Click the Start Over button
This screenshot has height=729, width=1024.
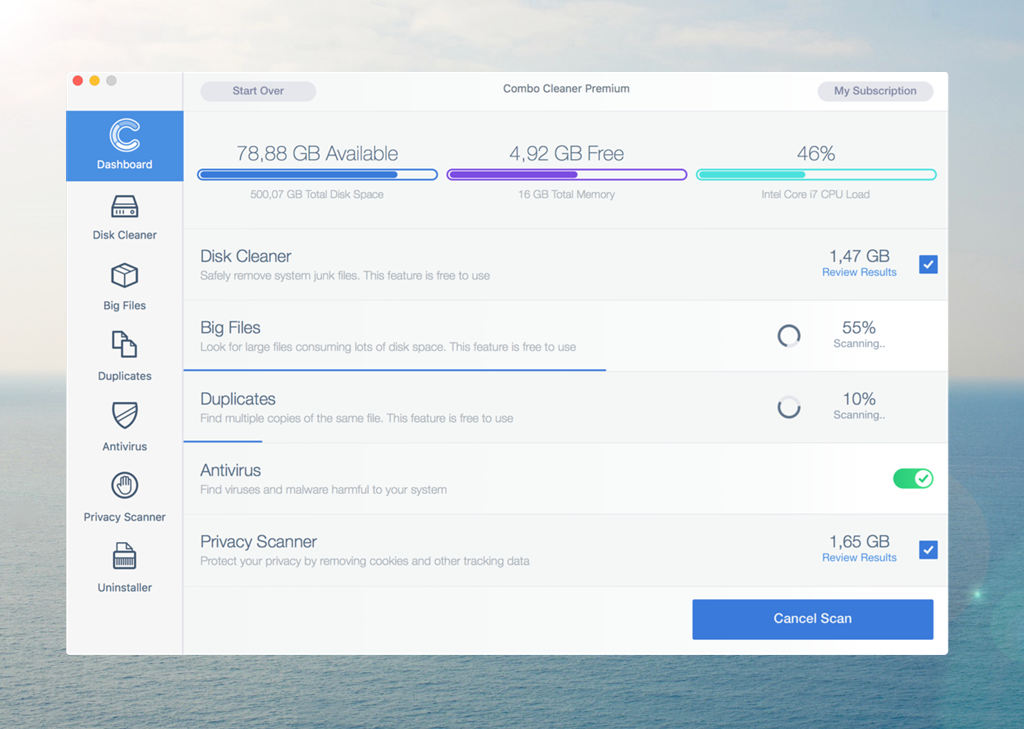point(258,91)
